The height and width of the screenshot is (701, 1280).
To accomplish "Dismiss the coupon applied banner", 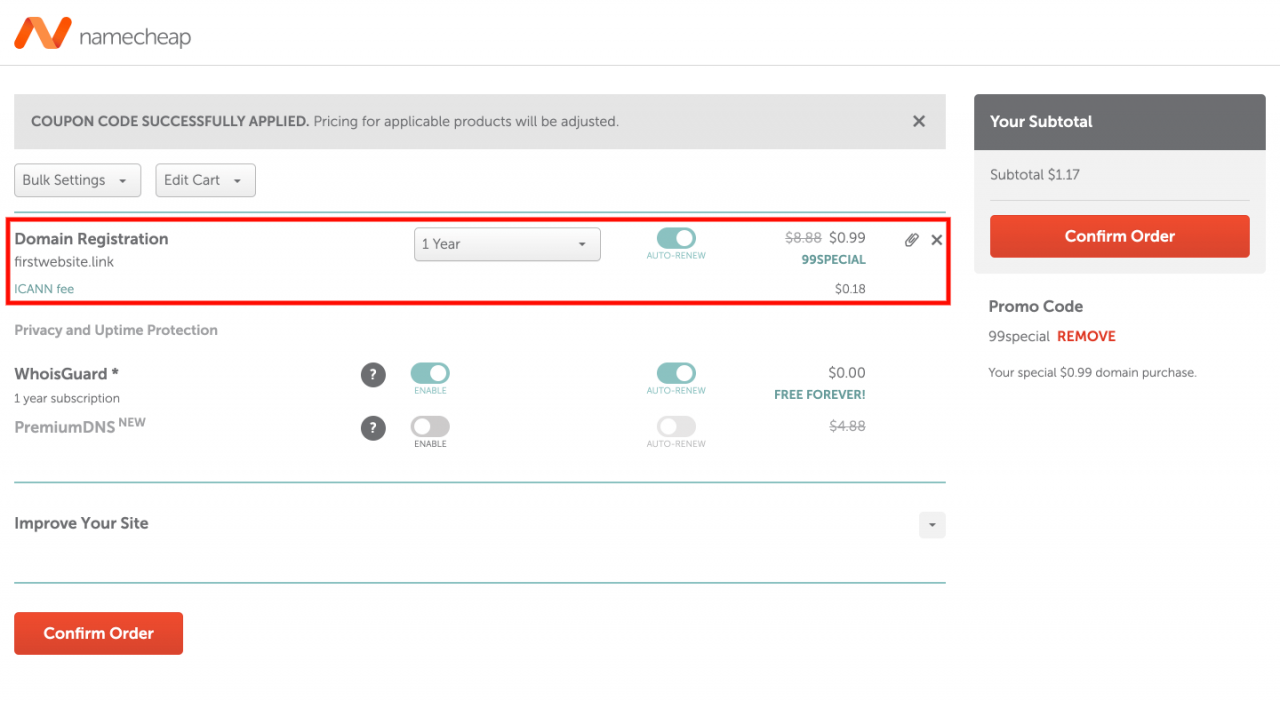I will click(918, 121).
